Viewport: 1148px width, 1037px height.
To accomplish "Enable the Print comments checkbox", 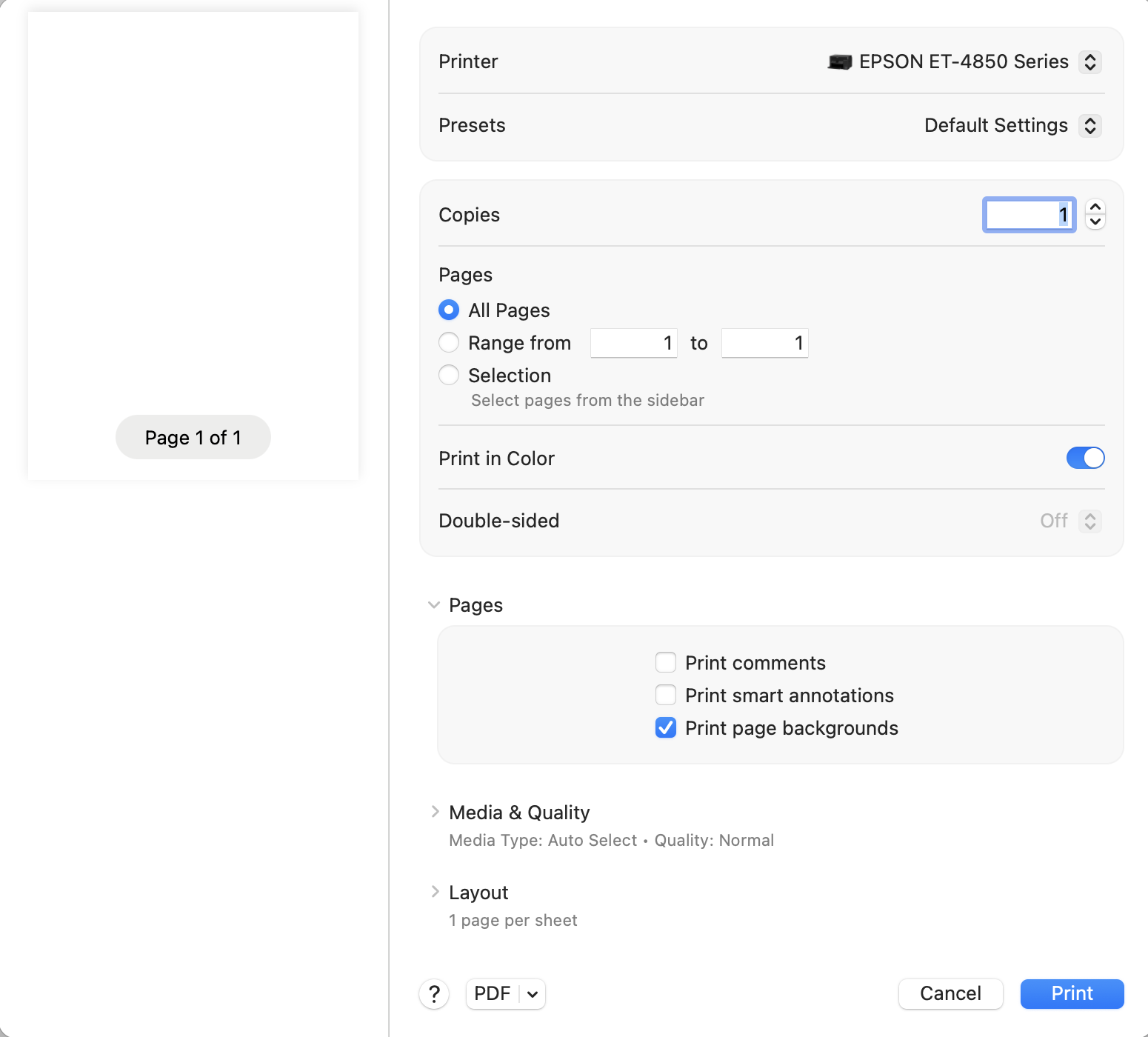I will coord(666,662).
